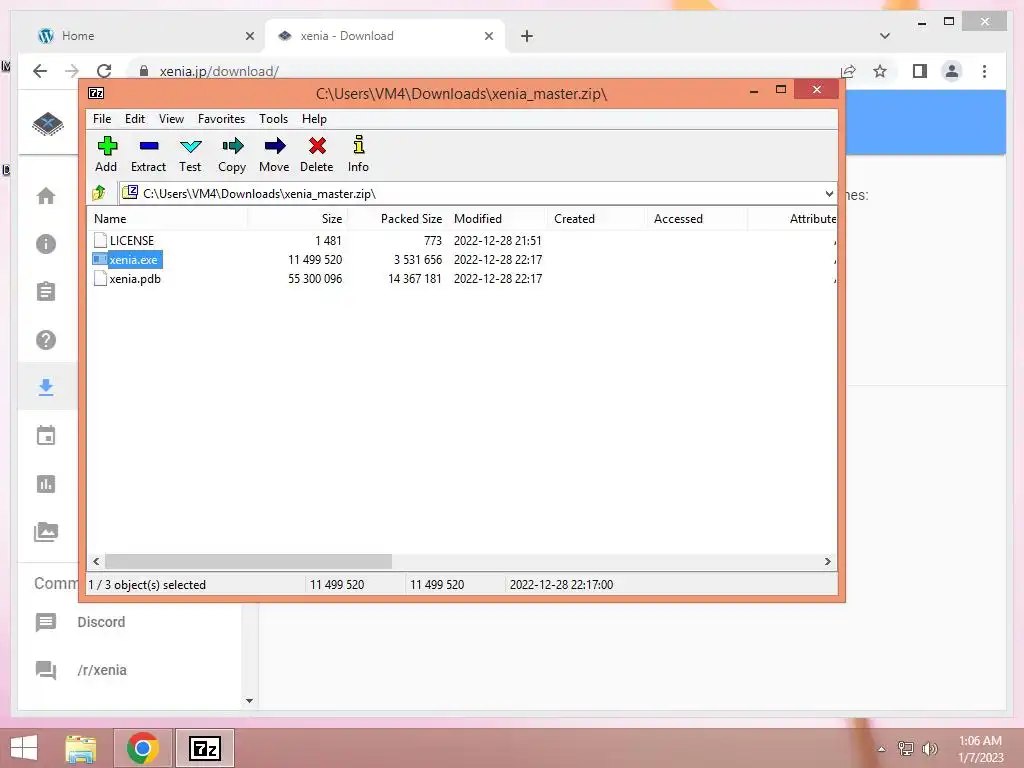1024x768 pixels.
Task: Open the Favorites menu in 7-Zip
Action: [x=221, y=119]
